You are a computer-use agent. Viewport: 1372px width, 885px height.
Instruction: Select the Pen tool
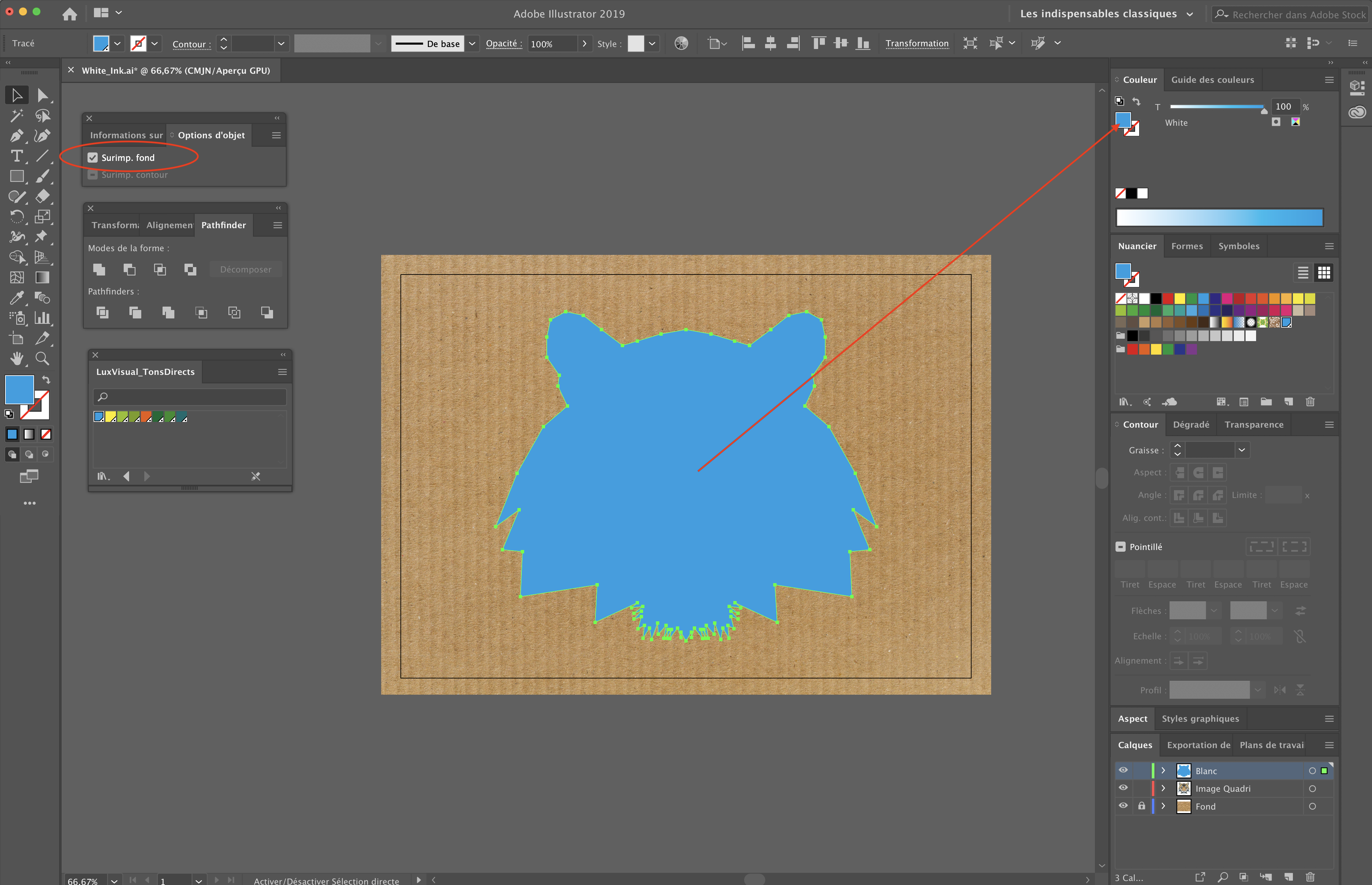point(16,136)
